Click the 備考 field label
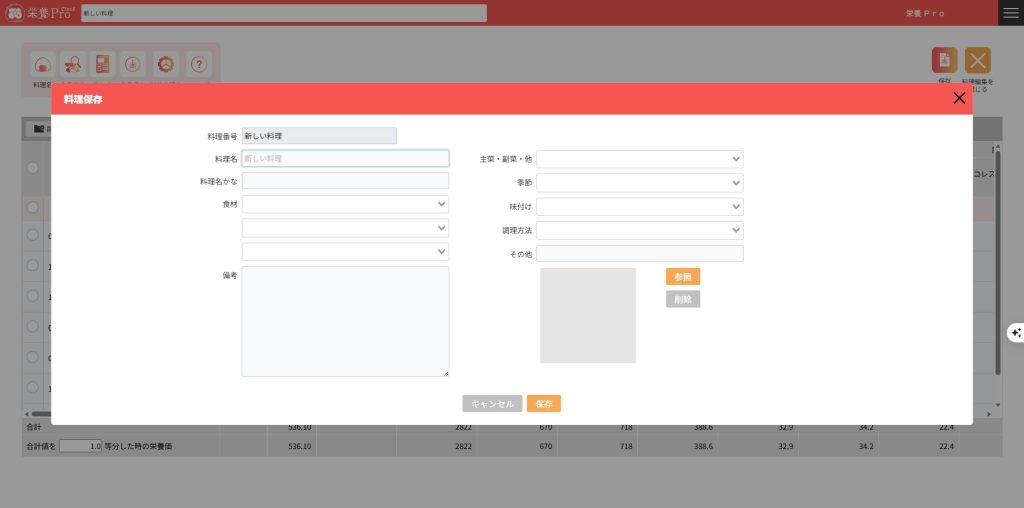The image size is (1024, 508). 230,276
